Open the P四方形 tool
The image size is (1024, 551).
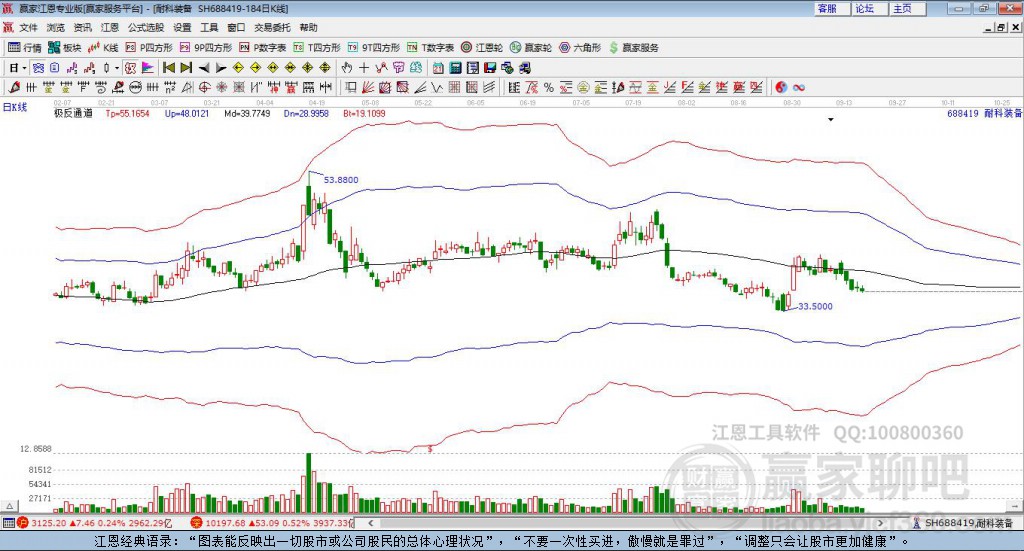(x=148, y=48)
